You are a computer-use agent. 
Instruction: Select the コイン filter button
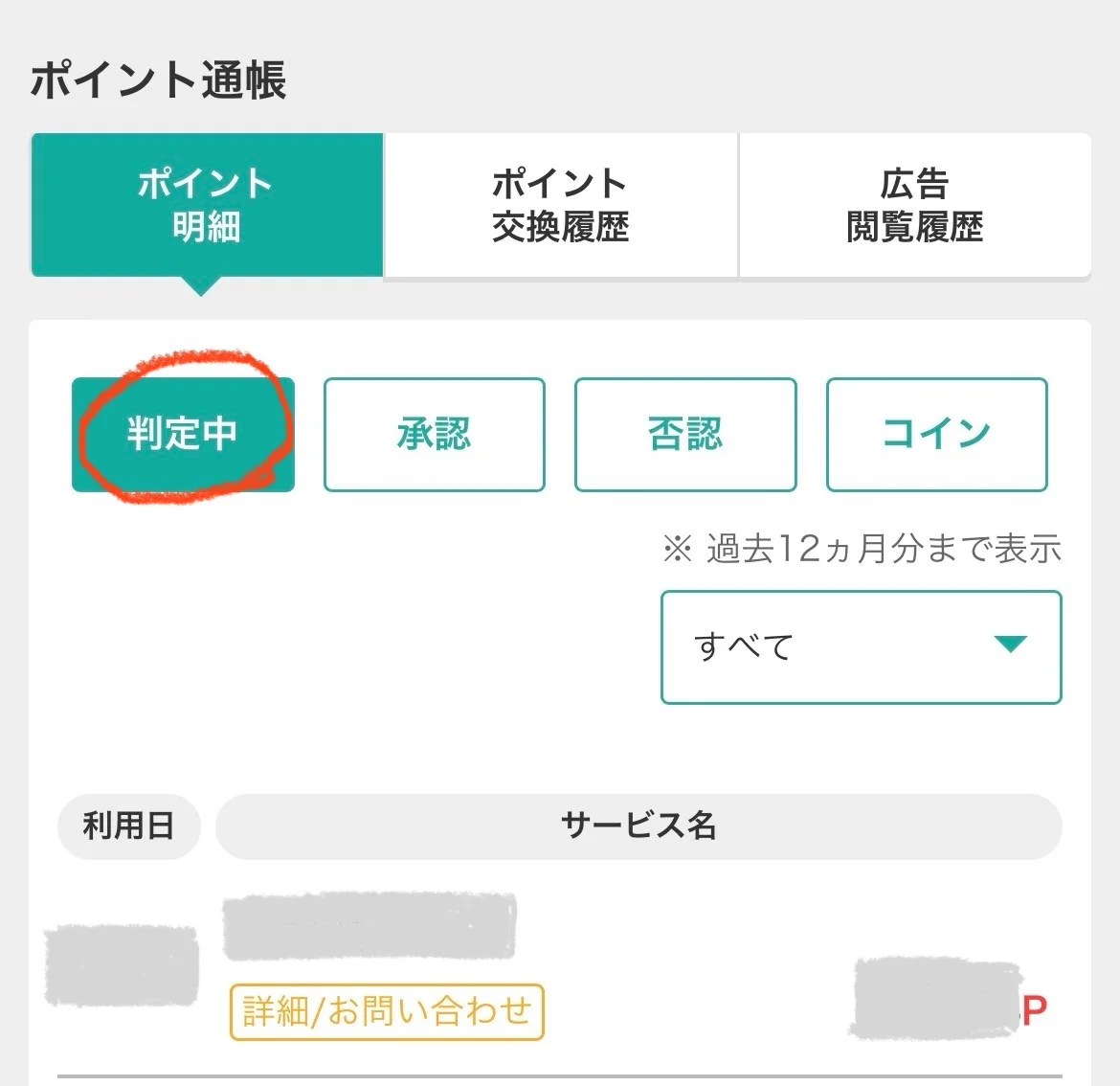click(x=936, y=435)
